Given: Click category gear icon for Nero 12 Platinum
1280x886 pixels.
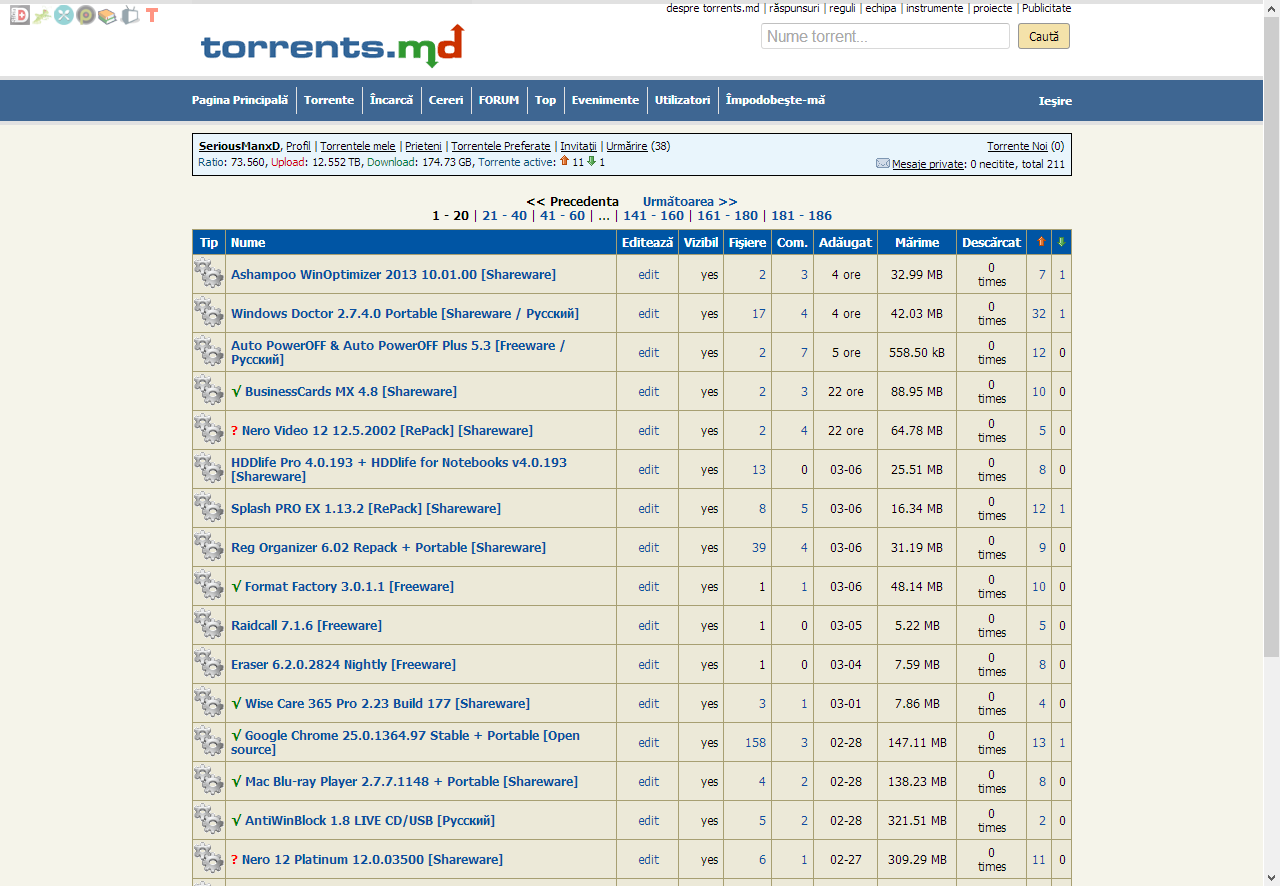Looking at the screenshot, I should tap(209, 858).
